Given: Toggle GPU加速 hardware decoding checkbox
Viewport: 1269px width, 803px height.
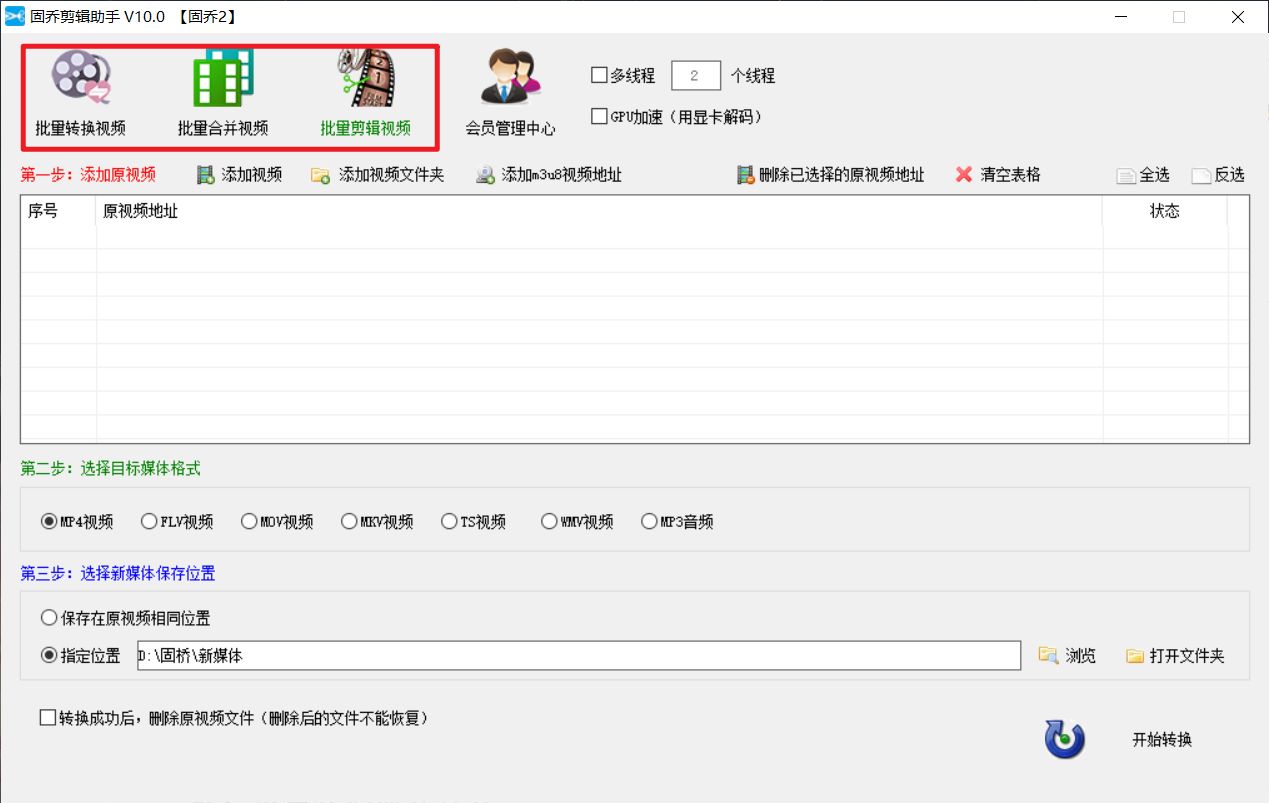Looking at the screenshot, I should tap(600, 117).
